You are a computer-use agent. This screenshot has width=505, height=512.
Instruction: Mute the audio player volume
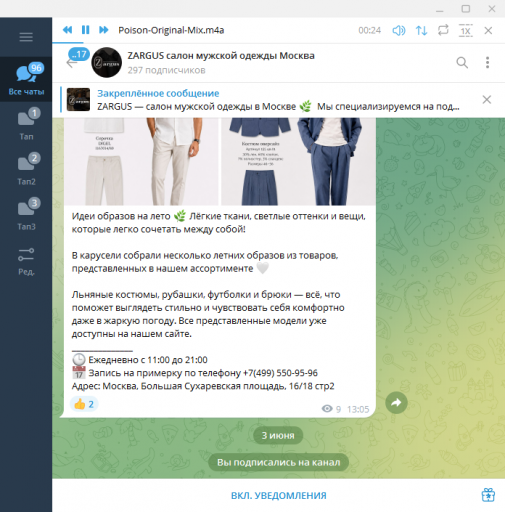click(x=399, y=31)
